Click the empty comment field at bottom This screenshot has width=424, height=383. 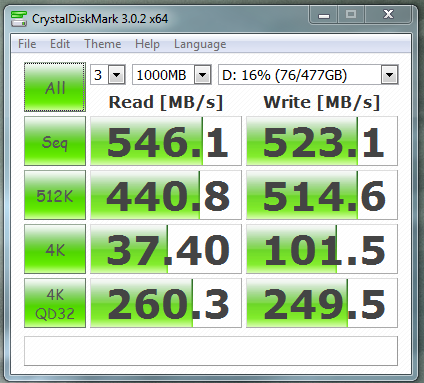click(211, 351)
